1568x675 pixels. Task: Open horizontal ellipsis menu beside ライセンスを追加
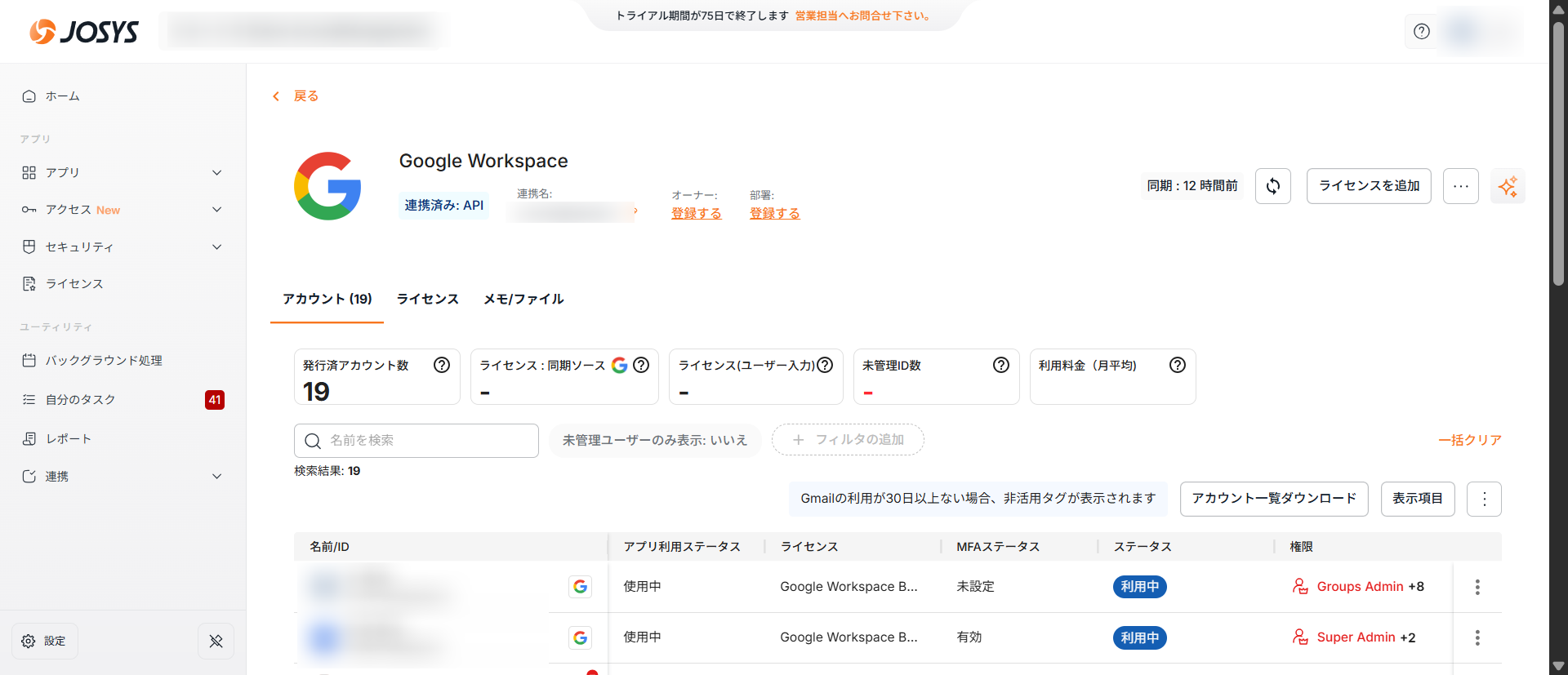pos(1460,186)
